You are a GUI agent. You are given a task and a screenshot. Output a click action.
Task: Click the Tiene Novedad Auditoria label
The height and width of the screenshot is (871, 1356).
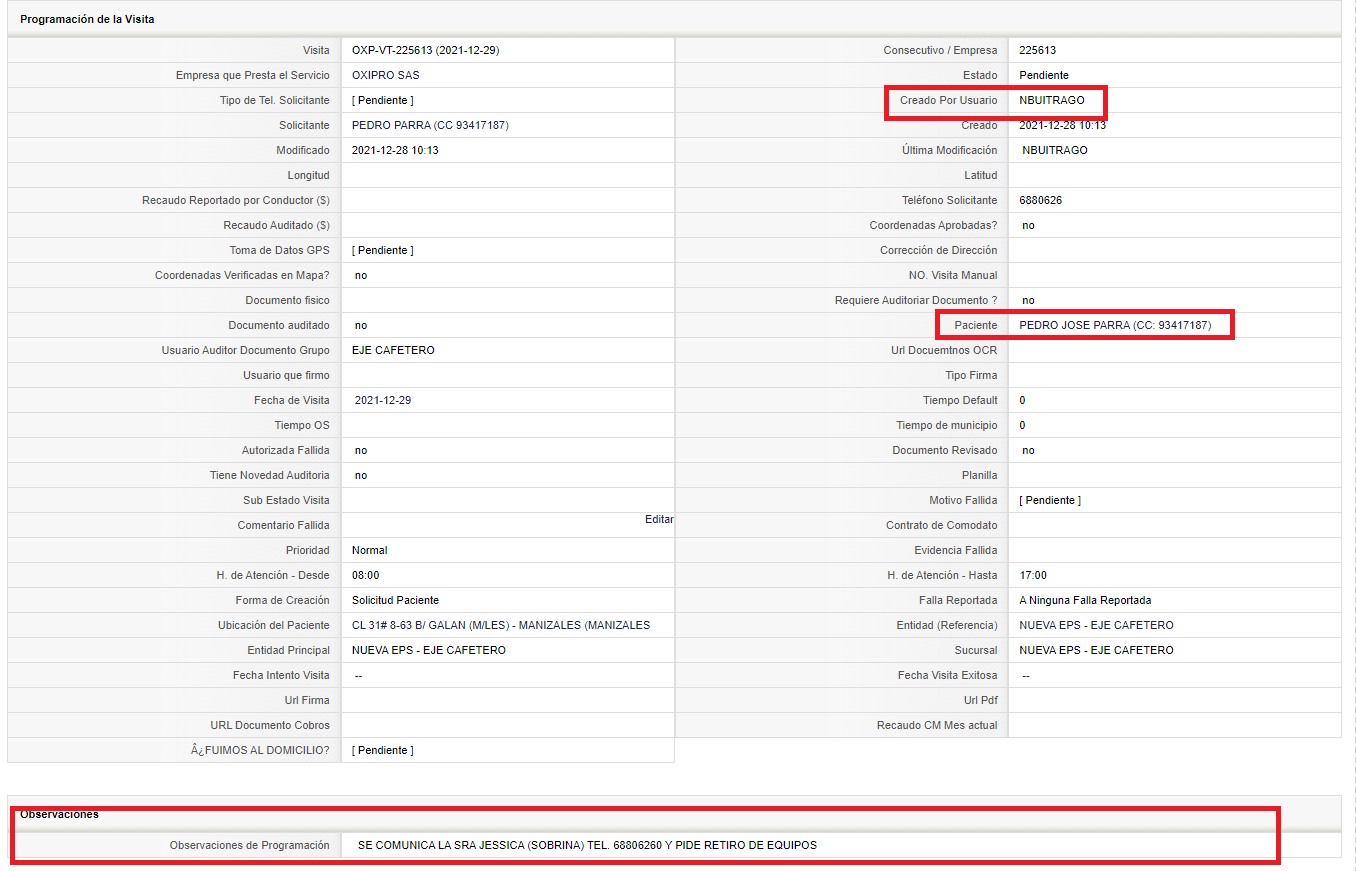[269, 475]
